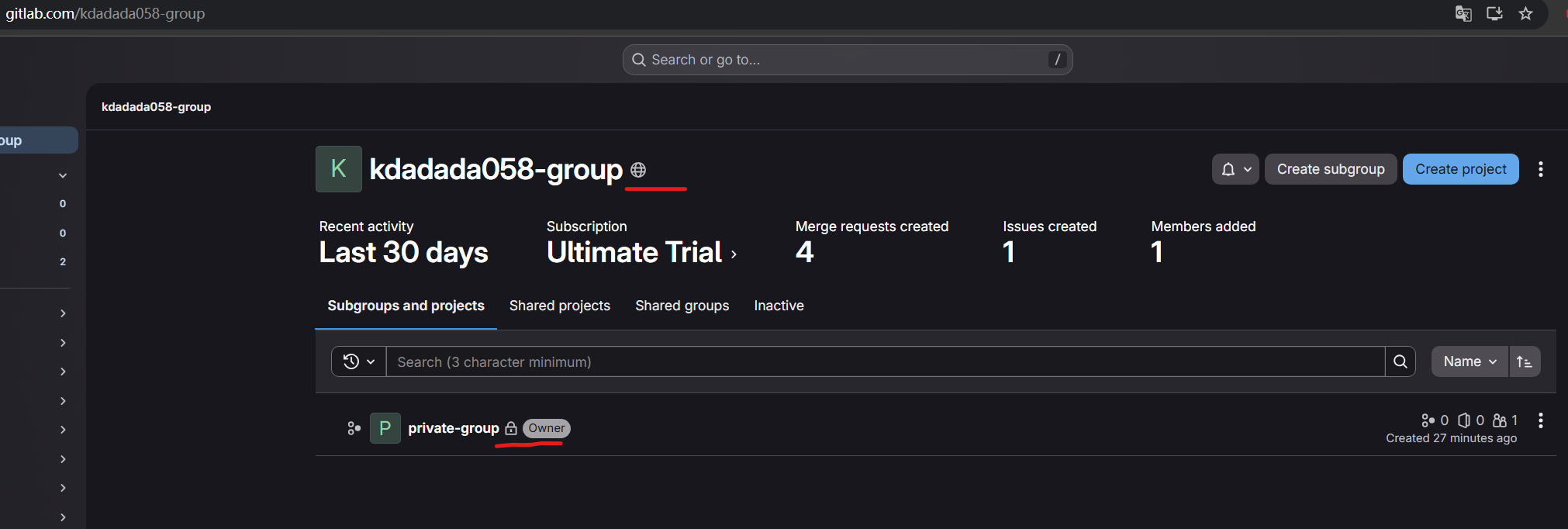Open the notification bell dropdown
This screenshot has width=1568, height=529.
pos(1235,169)
